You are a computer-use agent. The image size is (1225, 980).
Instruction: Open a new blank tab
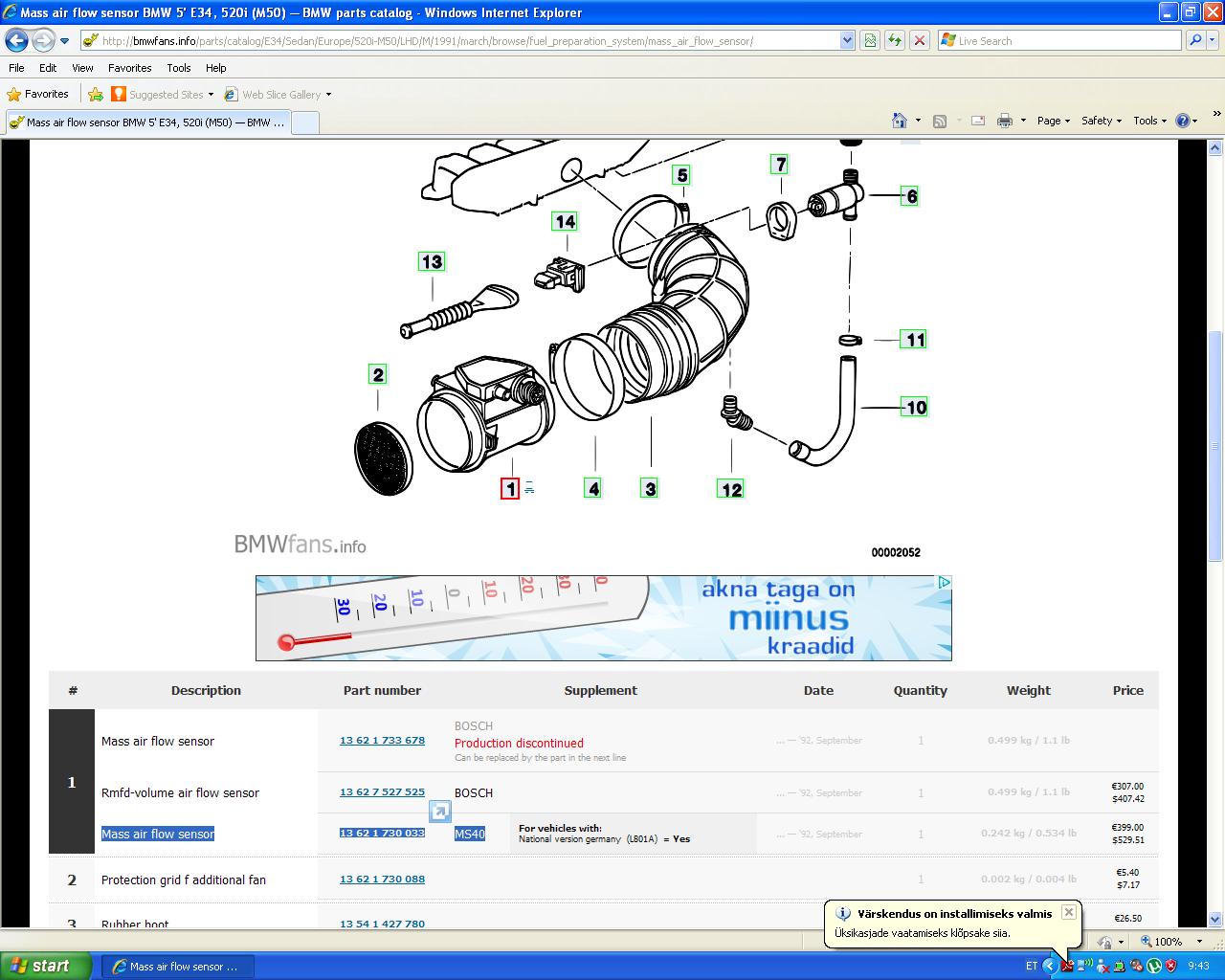pos(304,122)
